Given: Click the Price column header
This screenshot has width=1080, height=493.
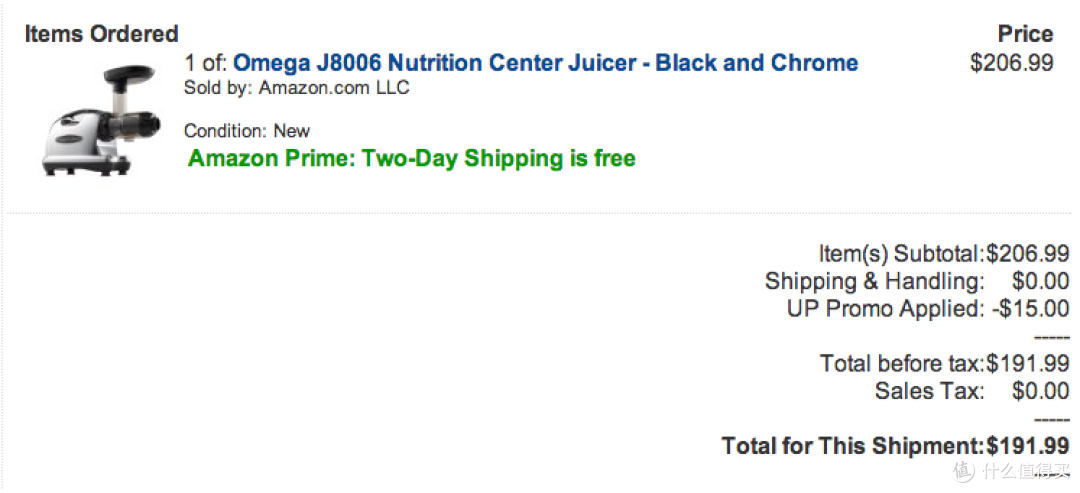Looking at the screenshot, I should (1025, 34).
